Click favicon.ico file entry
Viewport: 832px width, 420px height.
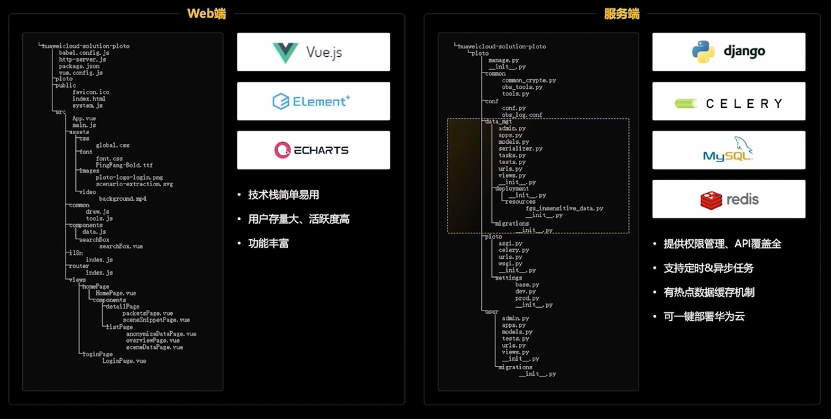pyautogui.click(x=91, y=92)
